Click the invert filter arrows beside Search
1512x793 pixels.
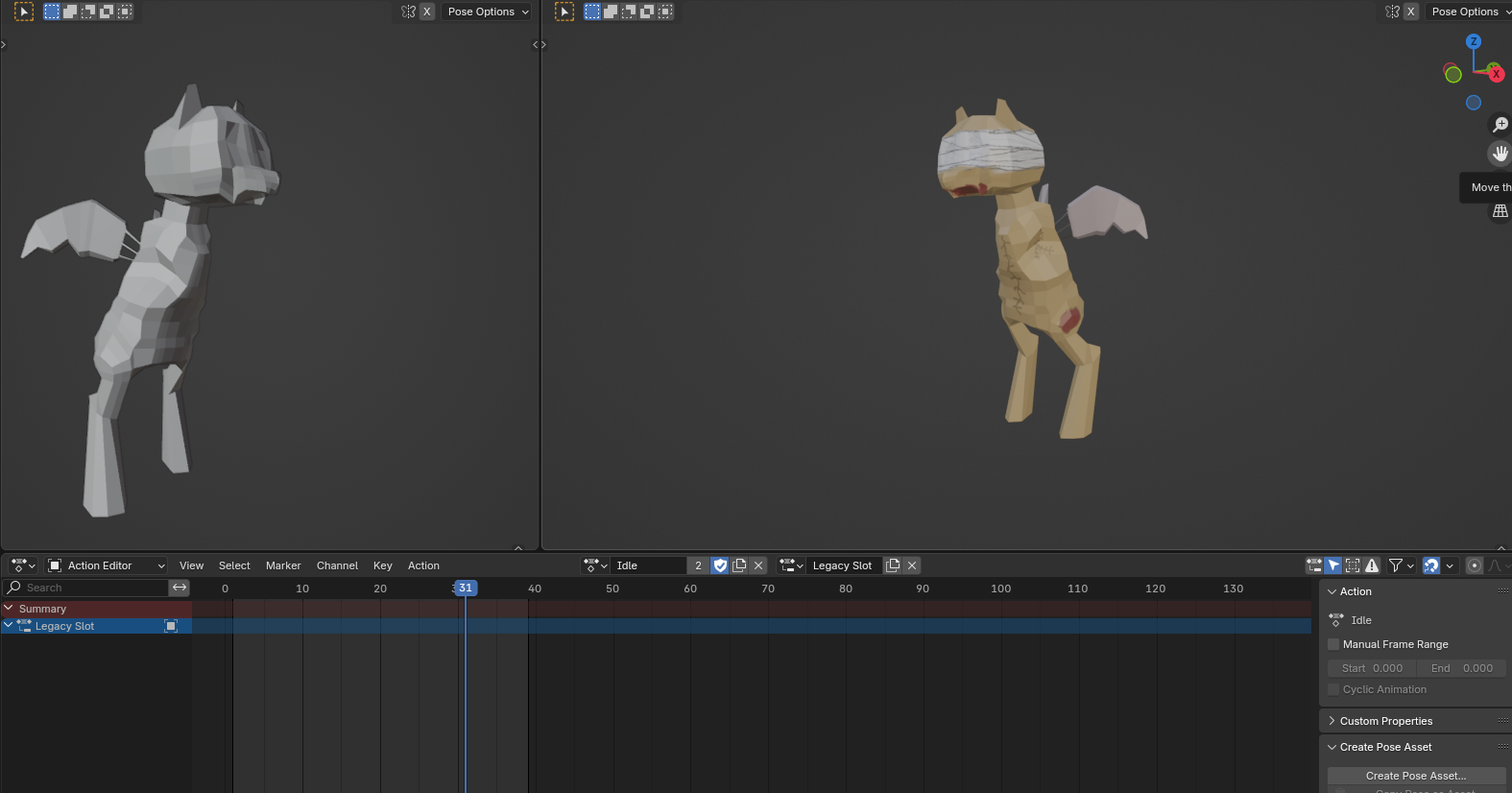pyautogui.click(x=180, y=588)
